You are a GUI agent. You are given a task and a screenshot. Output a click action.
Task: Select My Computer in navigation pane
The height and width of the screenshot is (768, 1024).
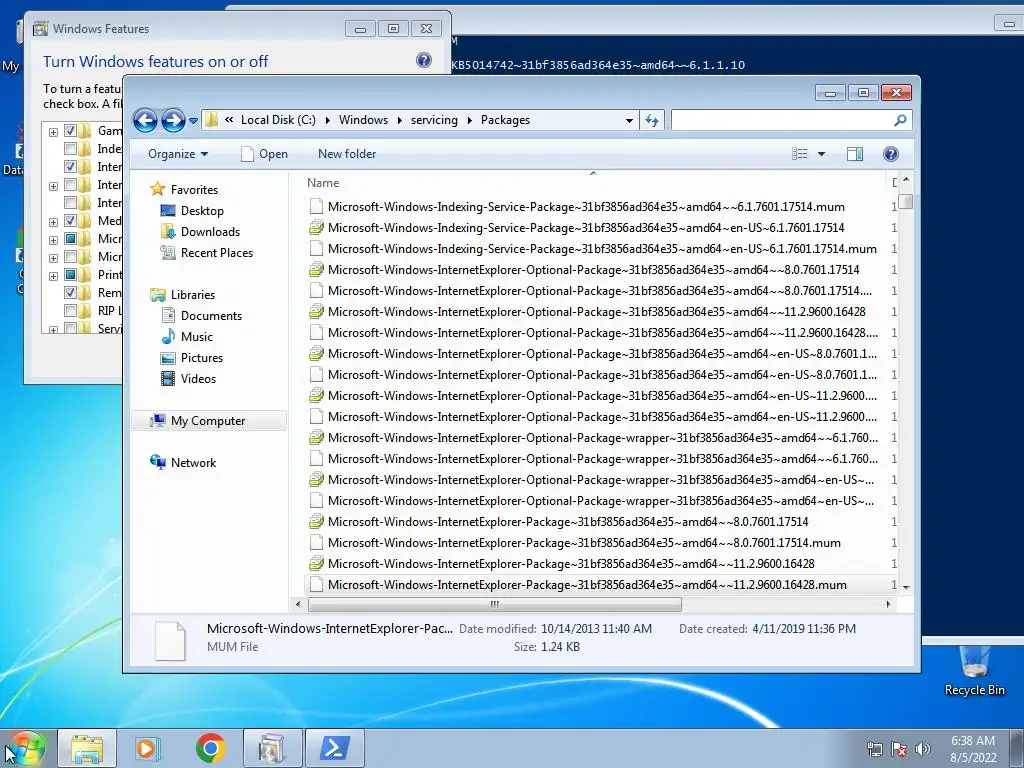pos(209,421)
